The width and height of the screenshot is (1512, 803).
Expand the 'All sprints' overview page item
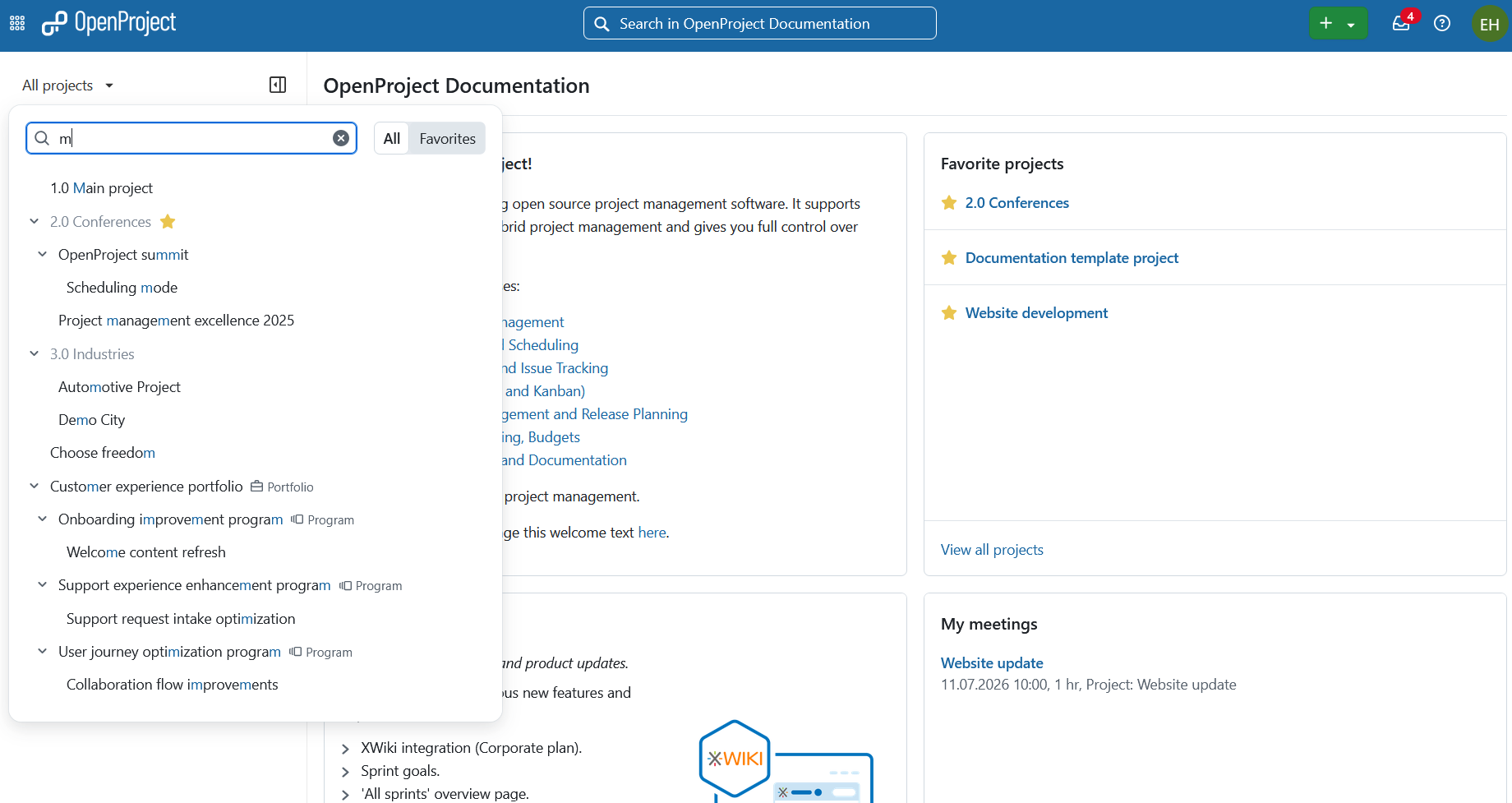click(345, 794)
